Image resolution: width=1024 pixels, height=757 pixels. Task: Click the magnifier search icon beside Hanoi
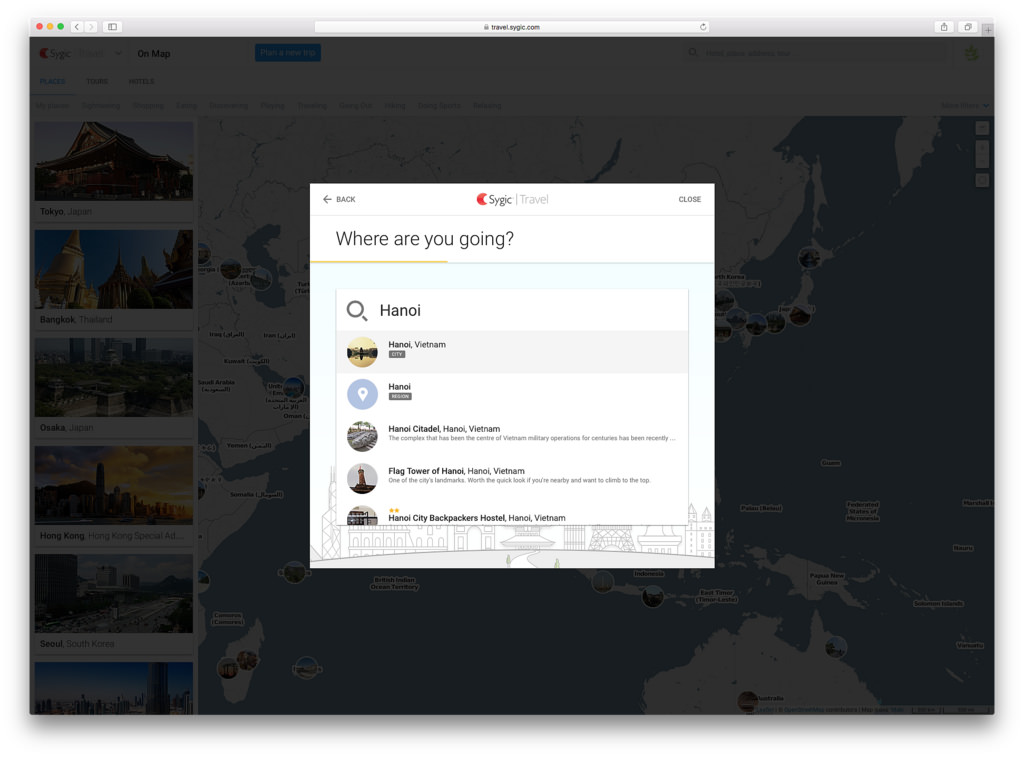(x=357, y=310)
